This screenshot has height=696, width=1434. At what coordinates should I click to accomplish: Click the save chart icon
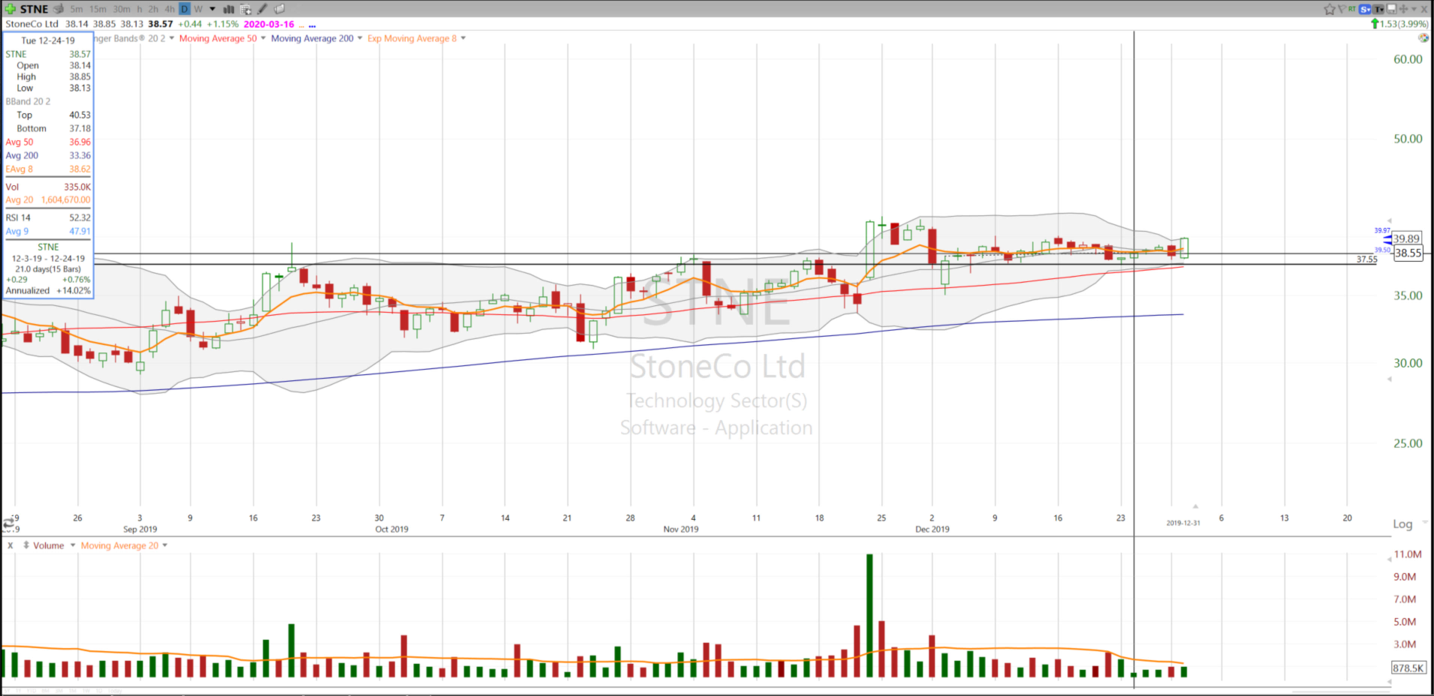[x=1391, y=9]
